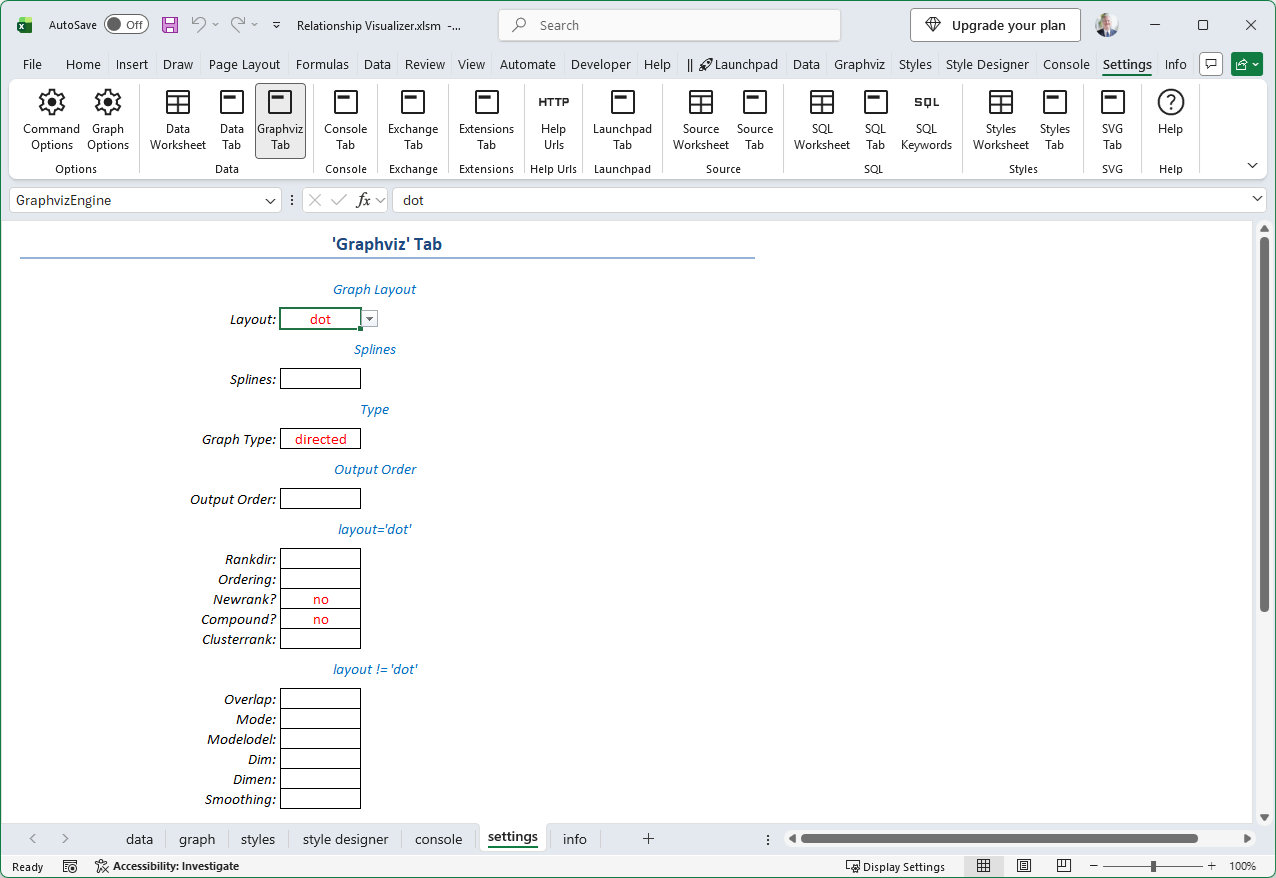Viewport: 1276px width, 878px height.
Task: Collapse the ribbon with chevron
Action: pos(1252,165)
